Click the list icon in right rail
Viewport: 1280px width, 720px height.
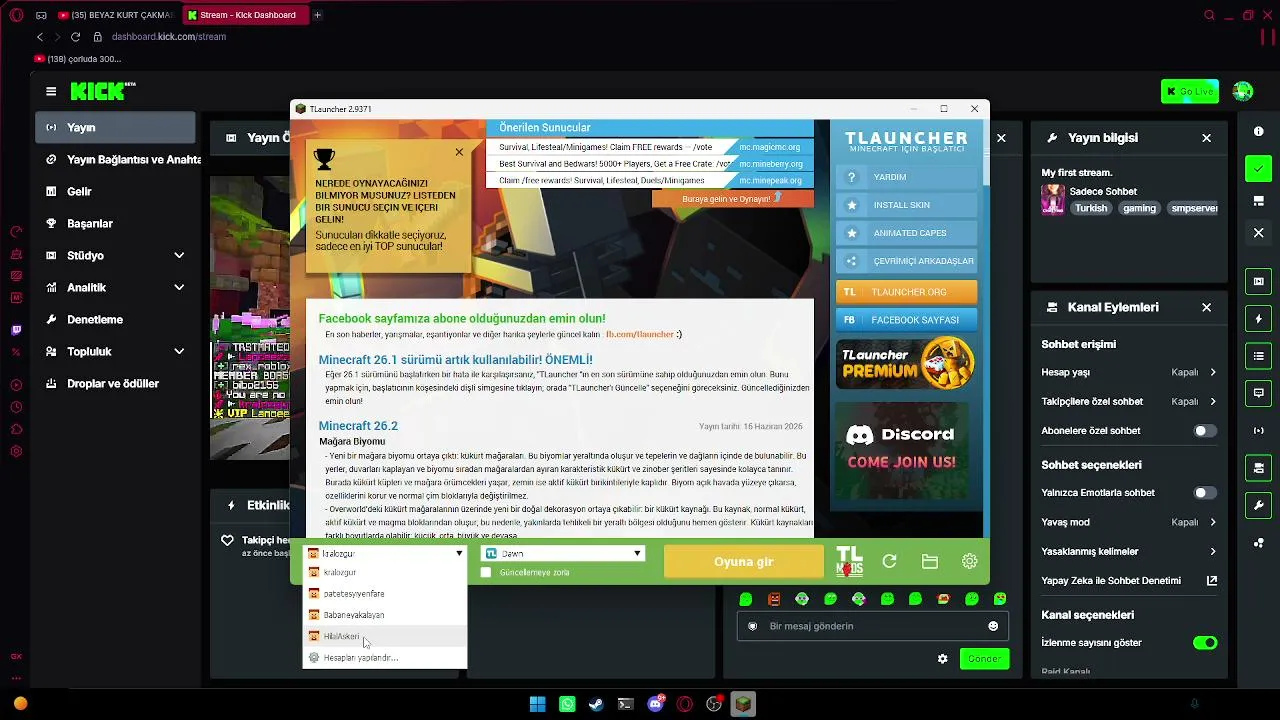(1259, 356)
